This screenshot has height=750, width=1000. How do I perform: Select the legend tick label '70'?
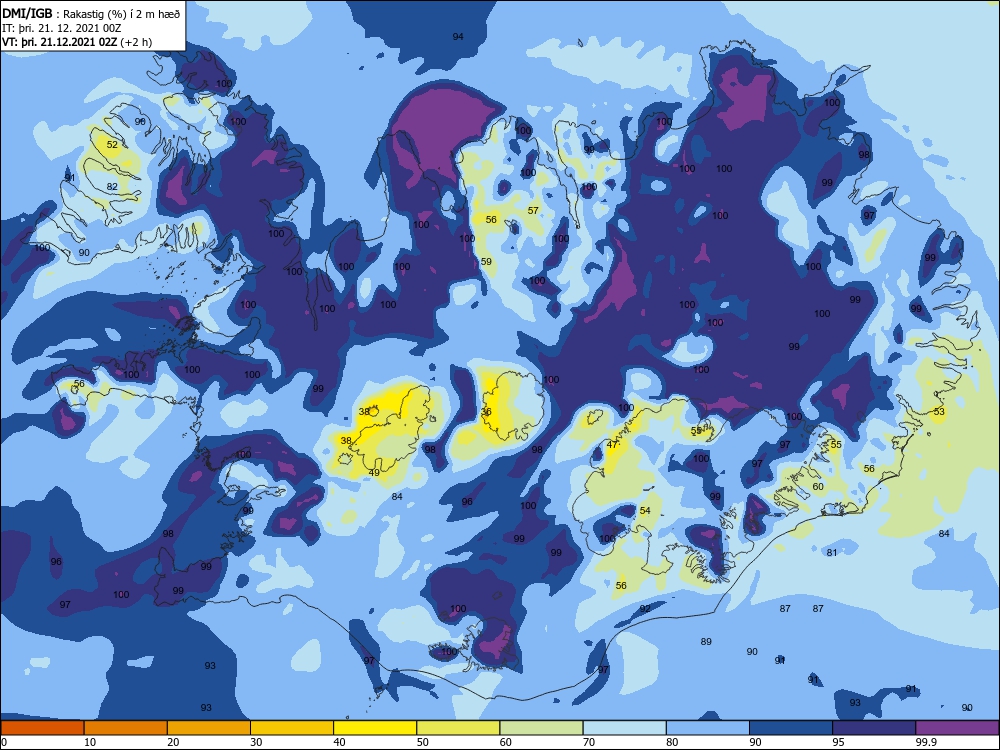point(589,742)
